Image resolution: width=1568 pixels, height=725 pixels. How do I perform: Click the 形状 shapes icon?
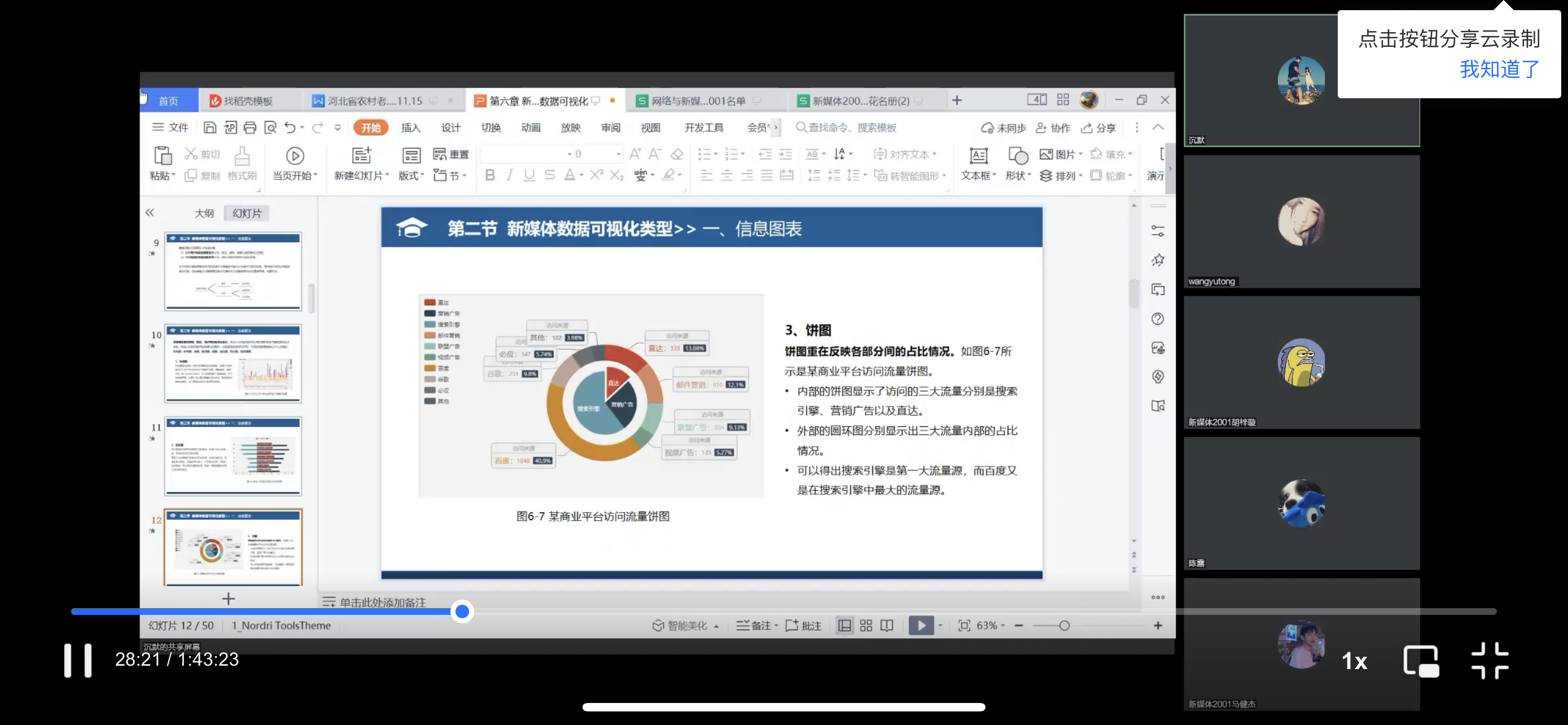point(1017,156)
